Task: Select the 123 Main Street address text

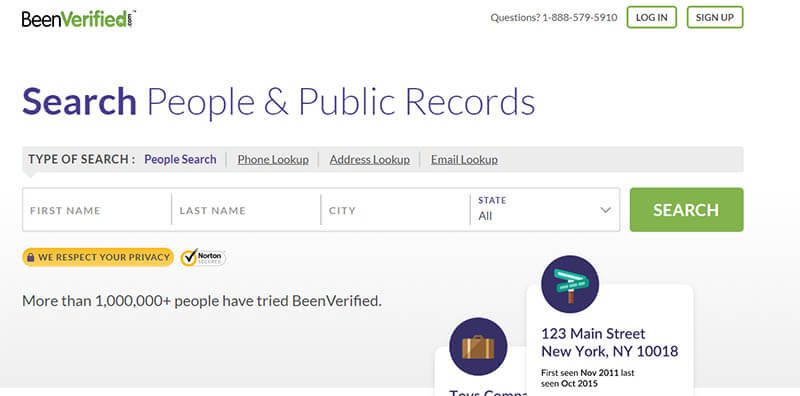Action: click(610, 342)
